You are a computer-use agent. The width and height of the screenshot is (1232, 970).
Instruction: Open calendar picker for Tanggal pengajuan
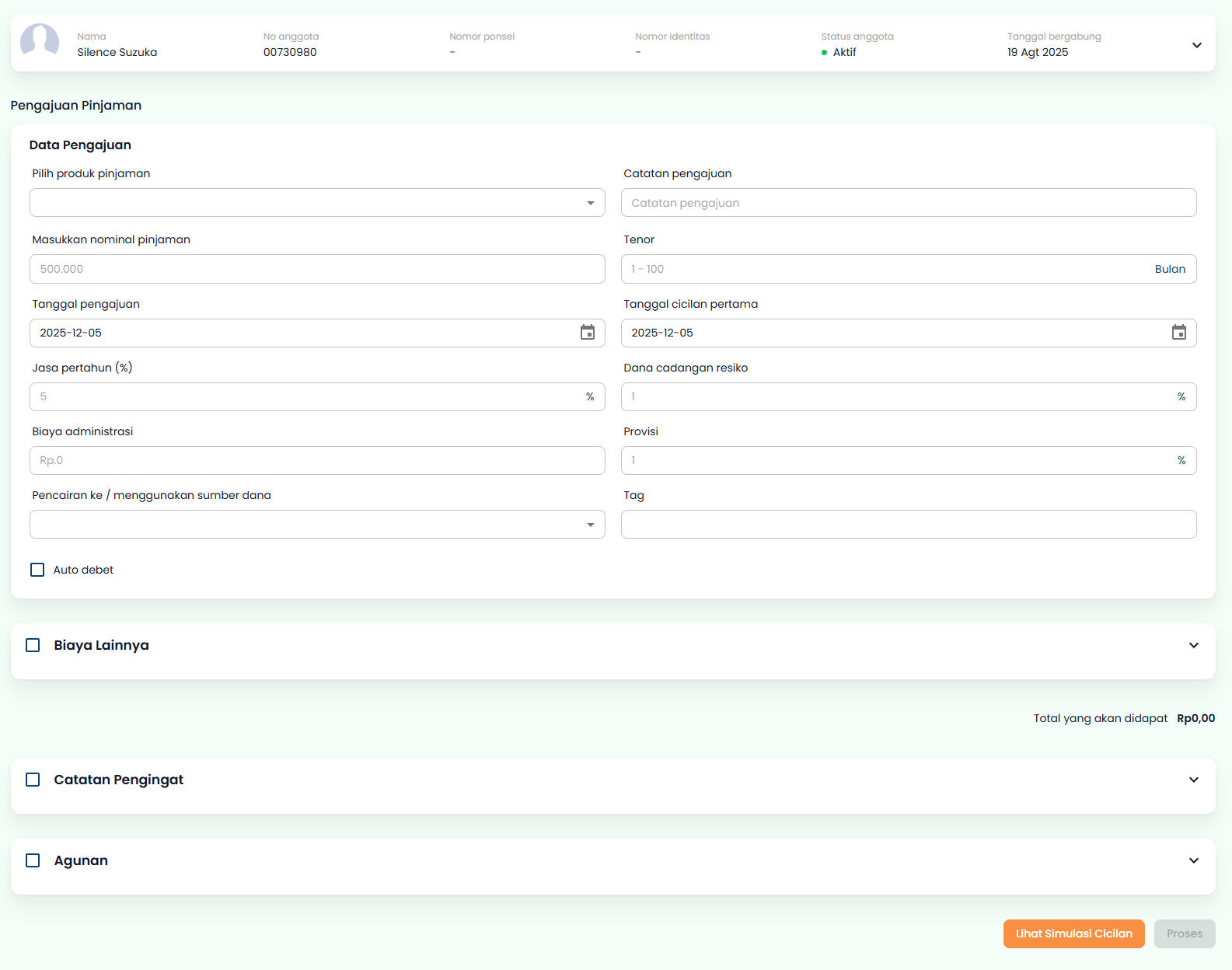(588, 333)
